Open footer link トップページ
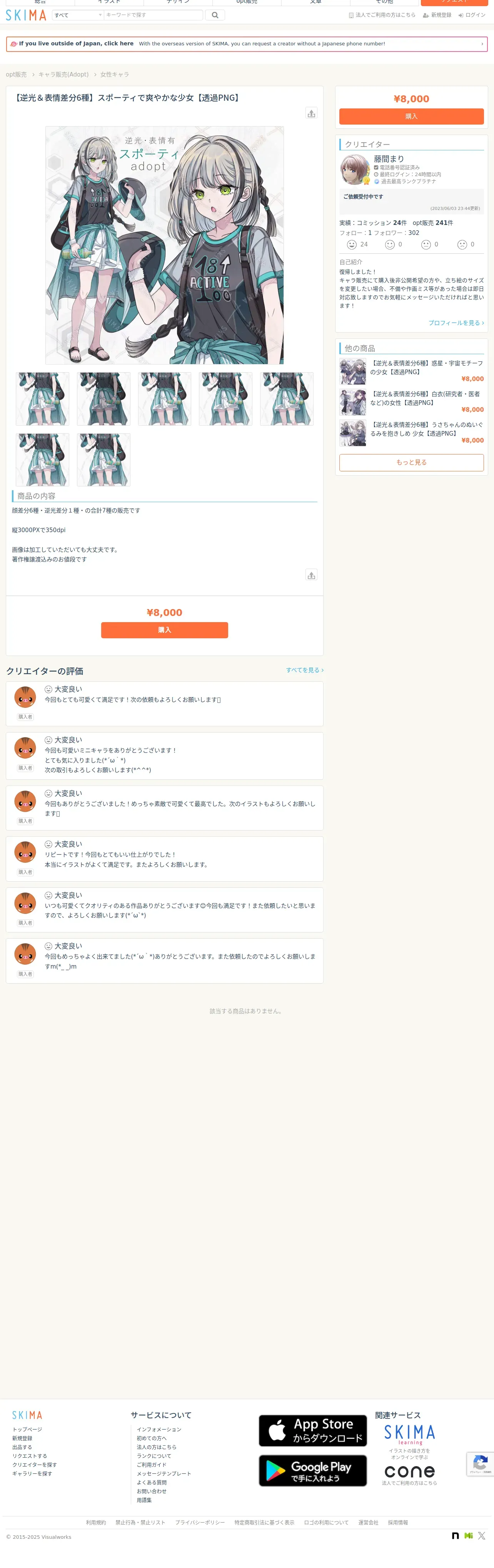The height and width of the screenshot is (1568, 494). click(x=27, y=1429)
